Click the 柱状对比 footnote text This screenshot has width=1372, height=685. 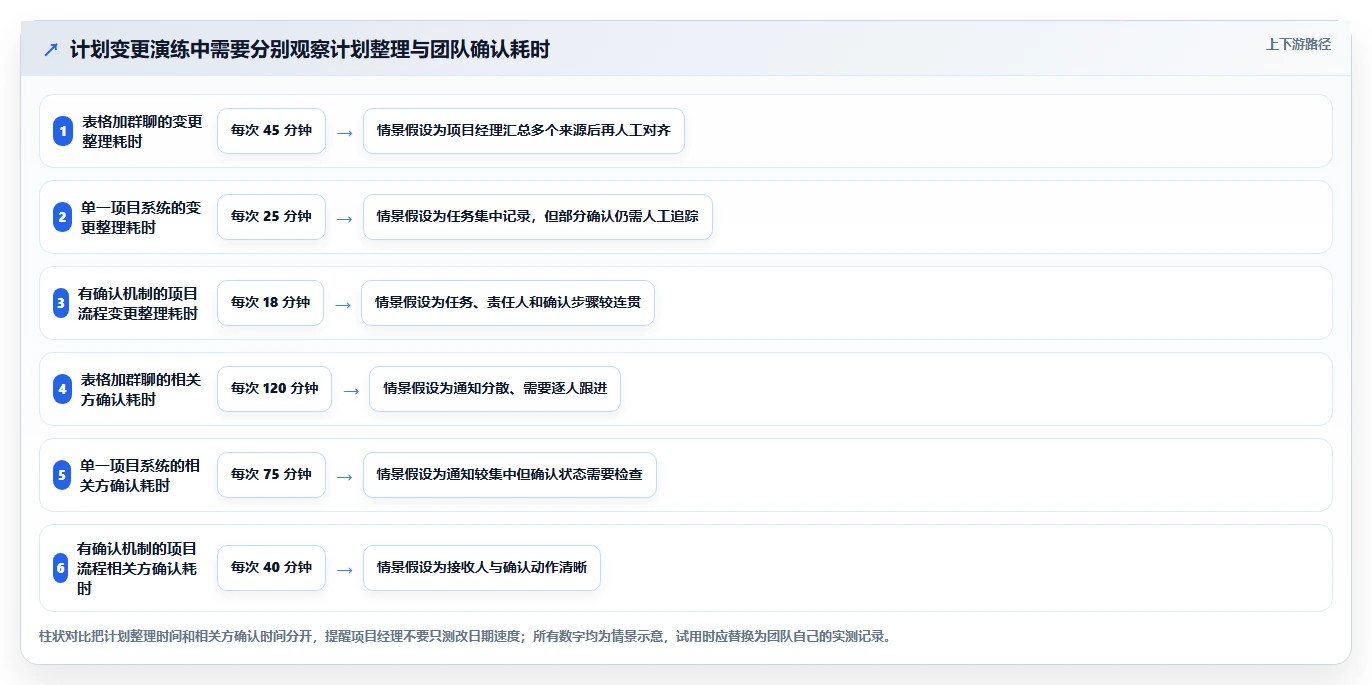465,636
